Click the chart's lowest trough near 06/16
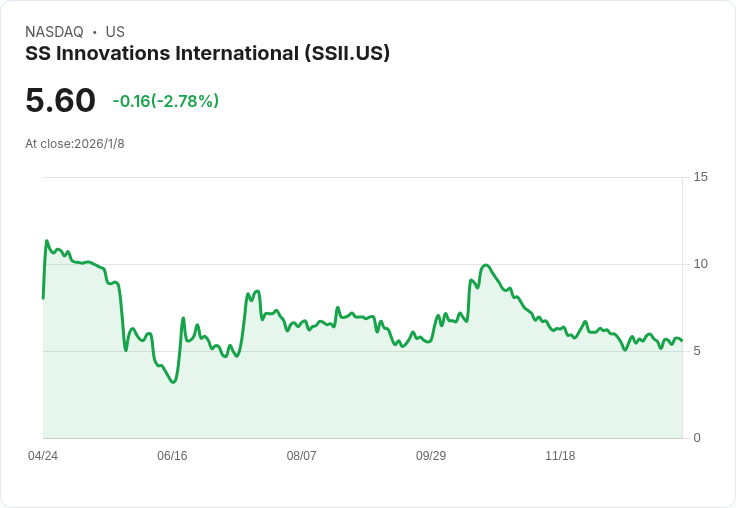Screen dimensions: 736x508 coord(174,382)
